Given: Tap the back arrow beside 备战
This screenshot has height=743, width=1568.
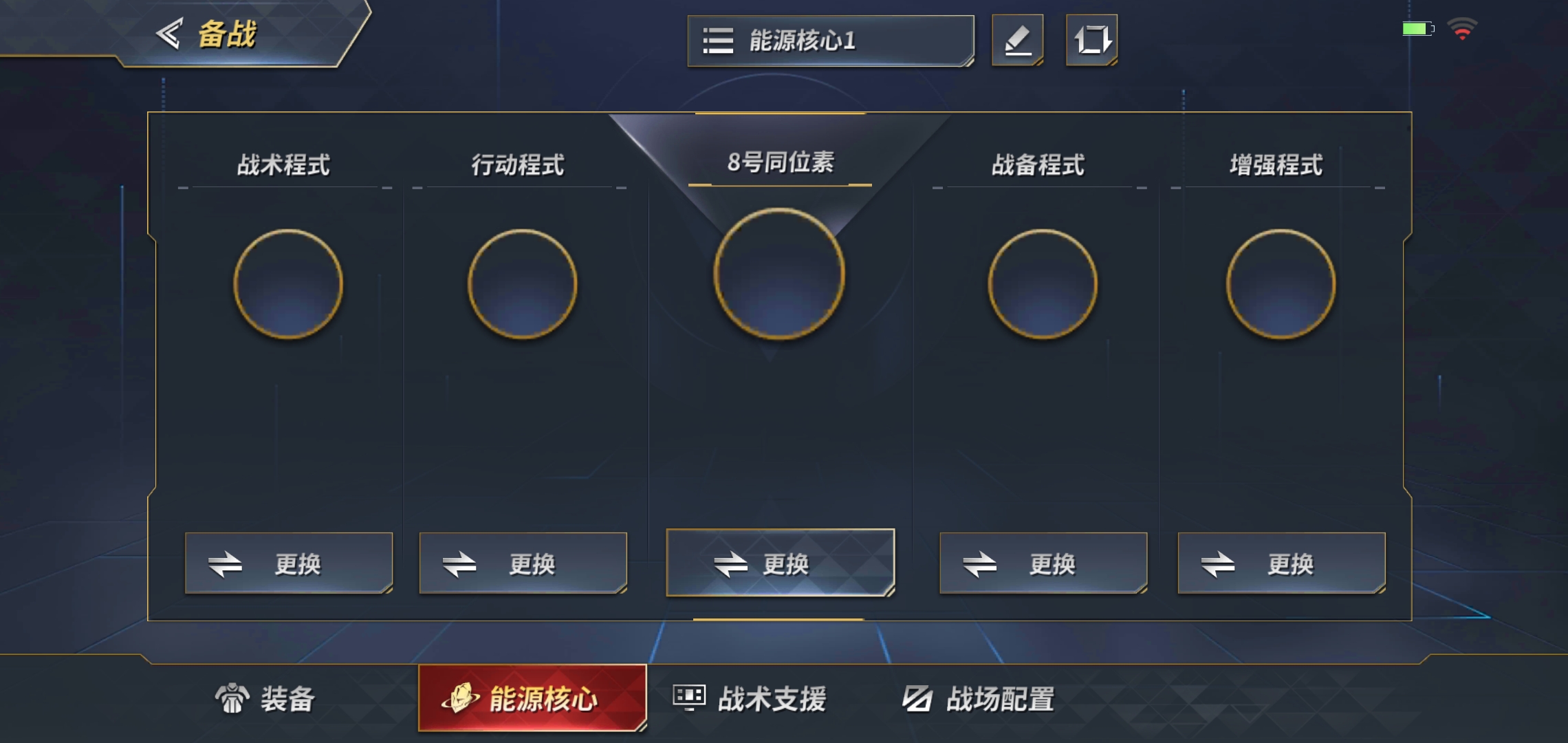Looking at the screenshot, I should [x=168, y=33].
